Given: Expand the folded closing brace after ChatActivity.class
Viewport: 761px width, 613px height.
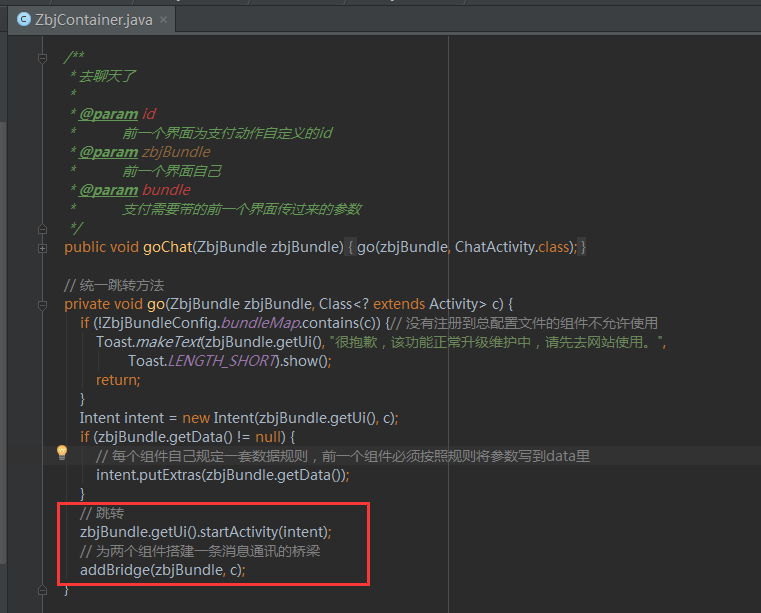Looking at the screenshot, I should pos(583,248).
